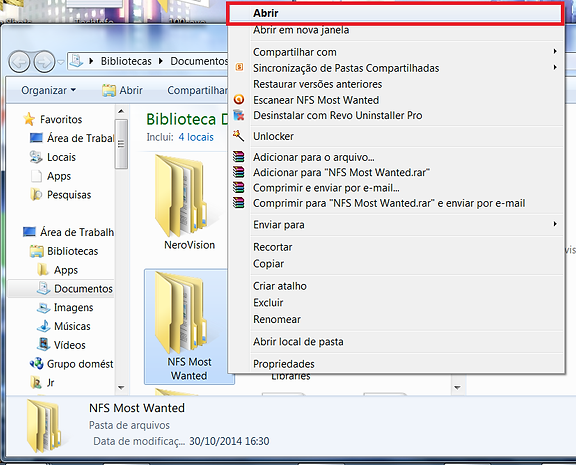Click navigation pane scroll up arrow
576x465 pixels.
[x=121, y=111]
